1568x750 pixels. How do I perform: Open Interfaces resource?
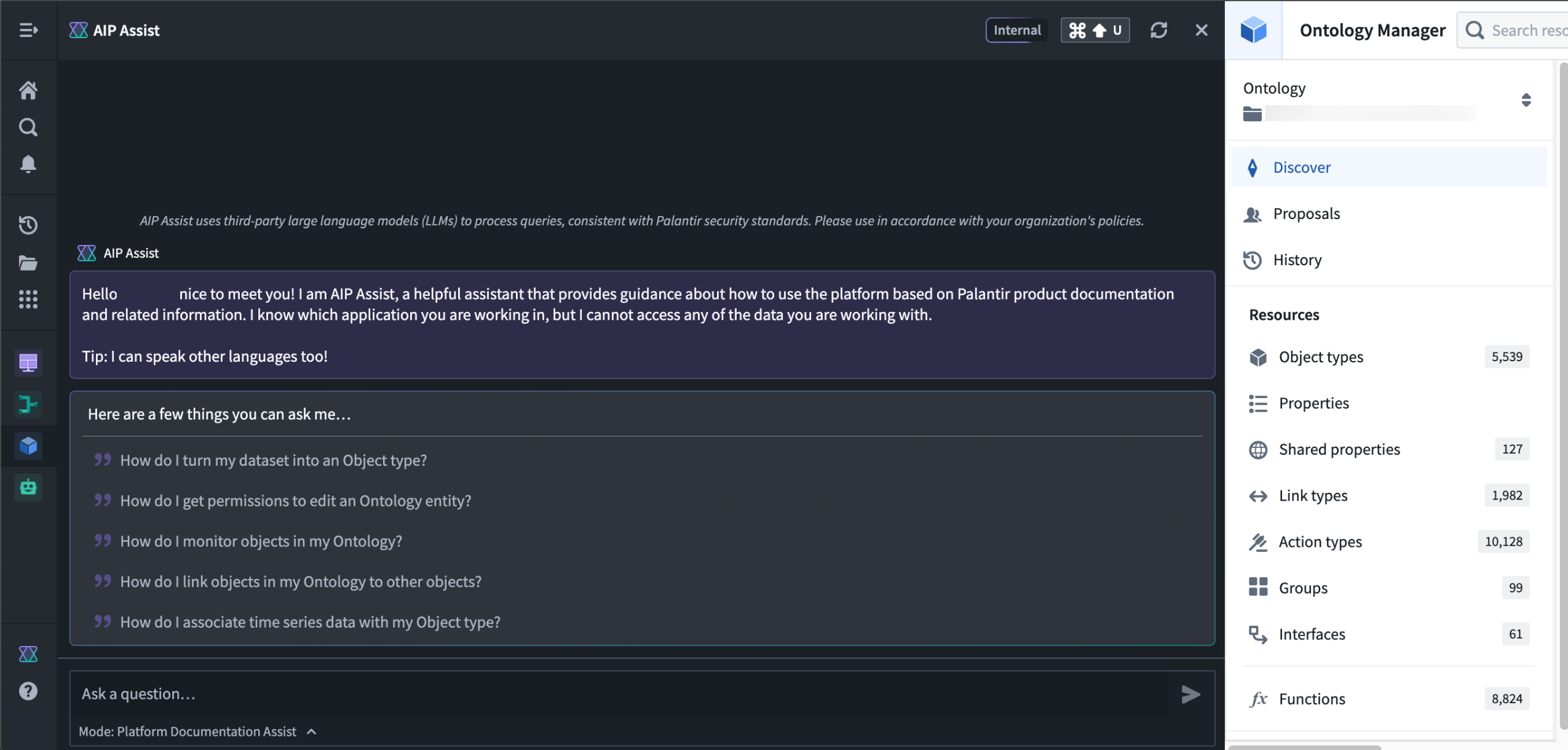point(1389,634)
